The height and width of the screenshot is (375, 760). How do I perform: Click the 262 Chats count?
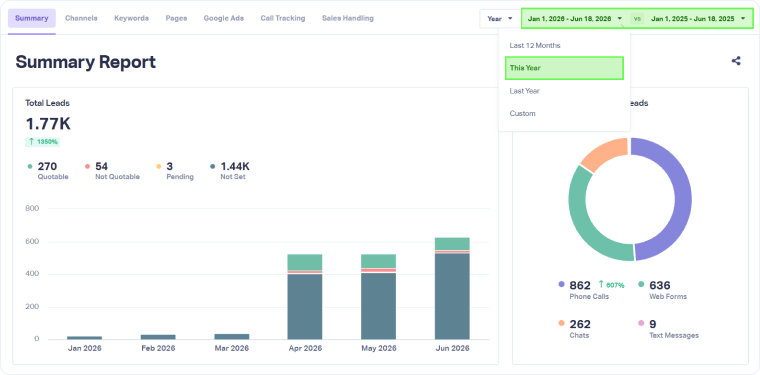pos(580,324)
